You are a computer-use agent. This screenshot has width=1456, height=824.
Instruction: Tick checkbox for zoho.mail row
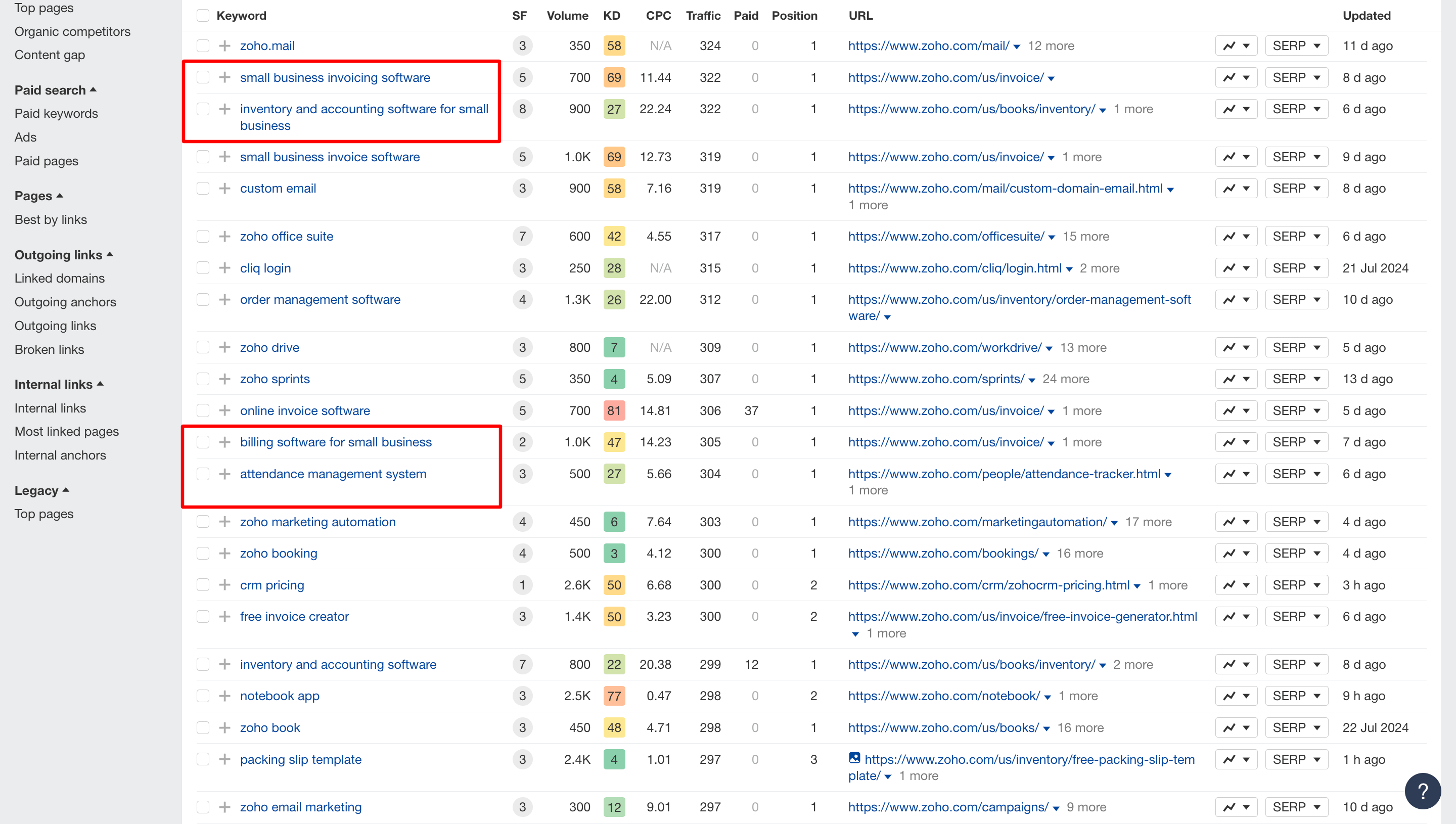coord(203,46)
